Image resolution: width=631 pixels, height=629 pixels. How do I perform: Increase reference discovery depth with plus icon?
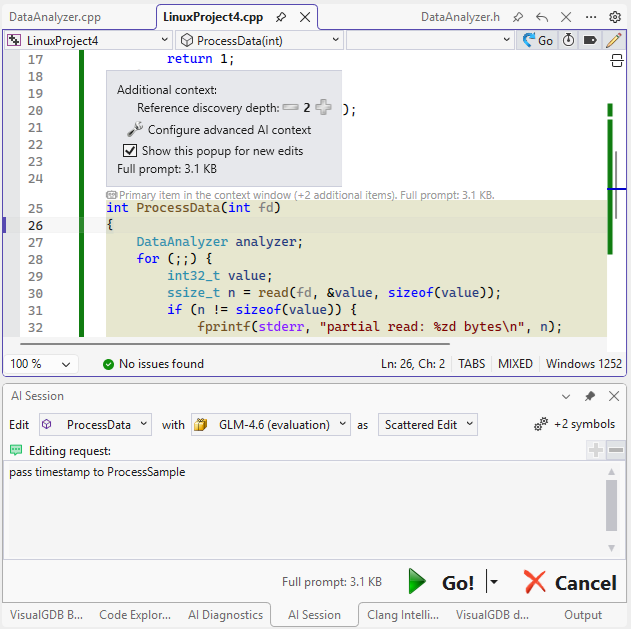tap(324, 108)
